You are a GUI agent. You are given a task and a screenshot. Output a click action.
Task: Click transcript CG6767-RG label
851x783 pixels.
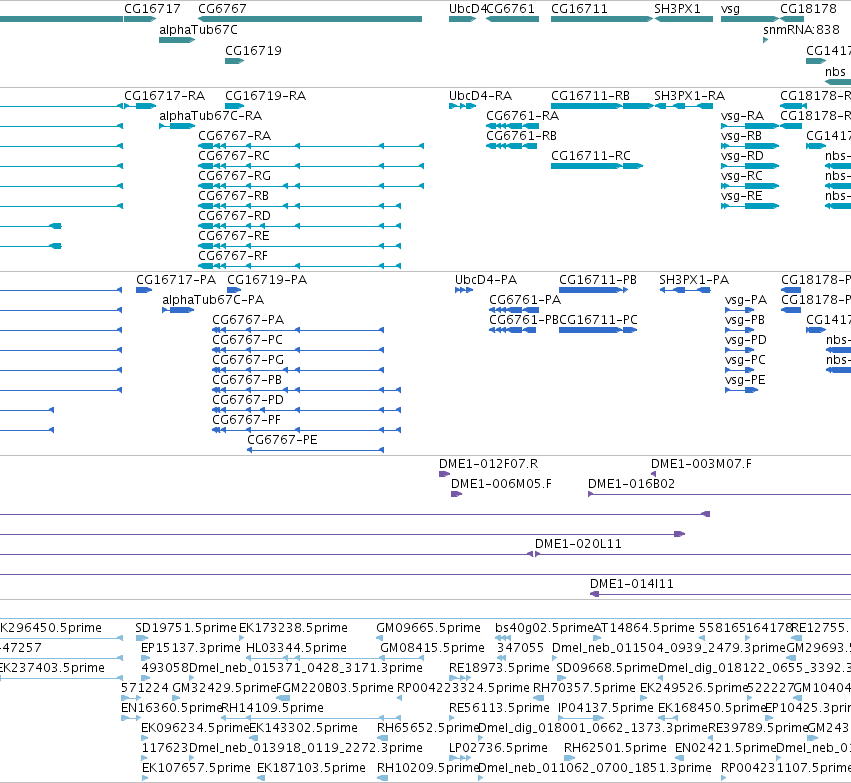(x=234, y=176)
